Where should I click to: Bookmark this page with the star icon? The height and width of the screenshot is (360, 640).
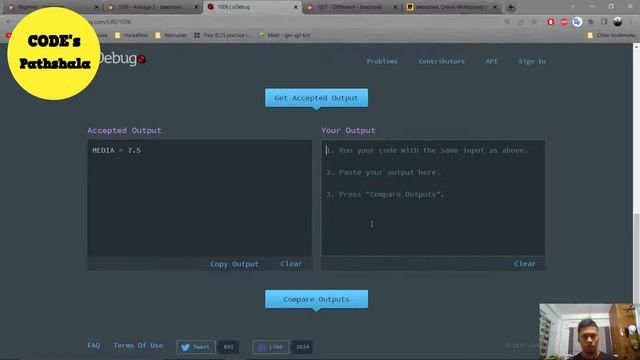(x=534, y=22)
